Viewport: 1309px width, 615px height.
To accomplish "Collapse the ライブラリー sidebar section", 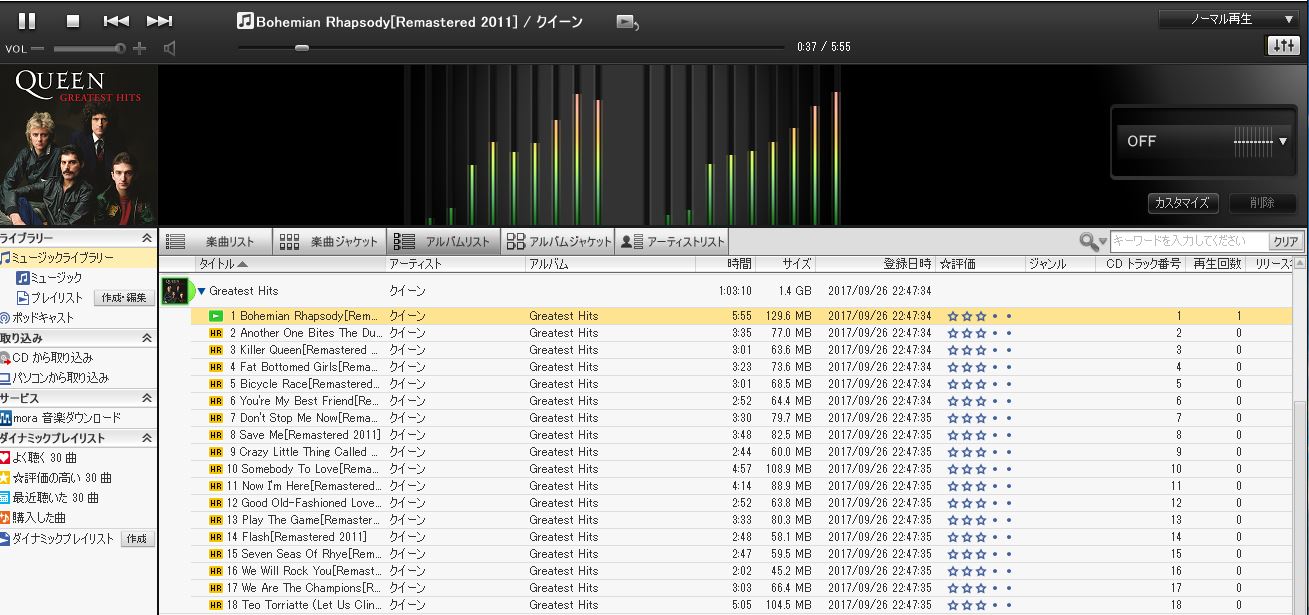I will 147,238.
